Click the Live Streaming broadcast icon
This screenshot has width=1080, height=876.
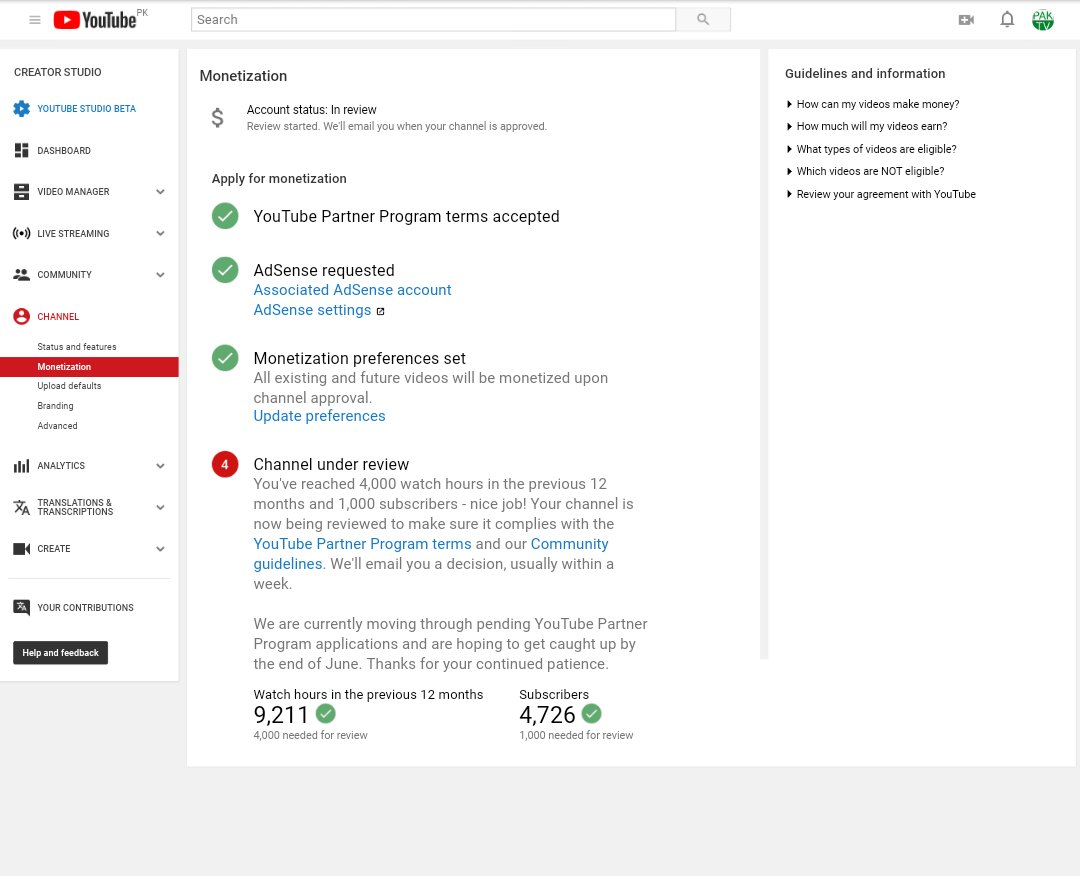tap(21, 233)
